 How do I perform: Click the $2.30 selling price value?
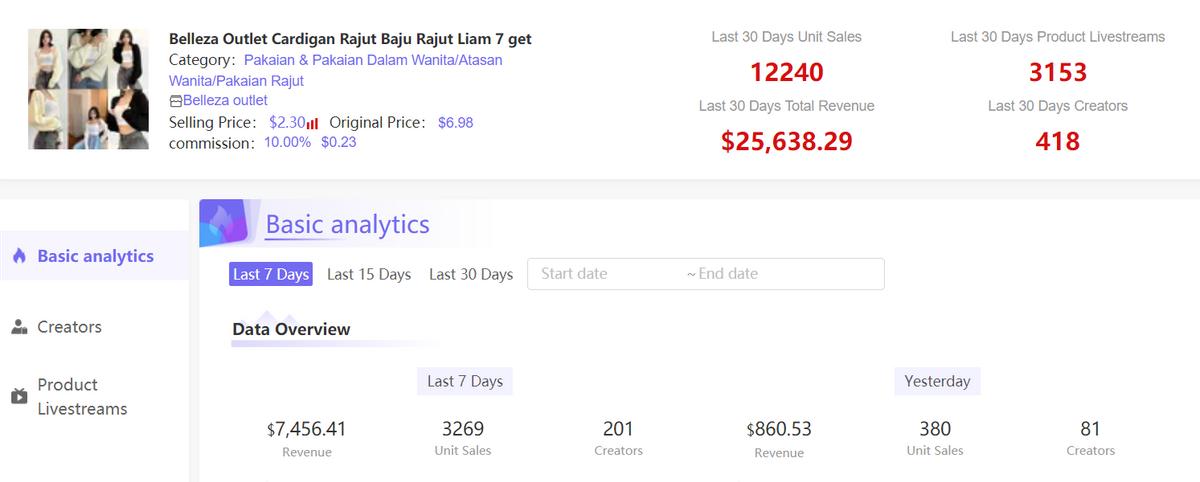287,122
